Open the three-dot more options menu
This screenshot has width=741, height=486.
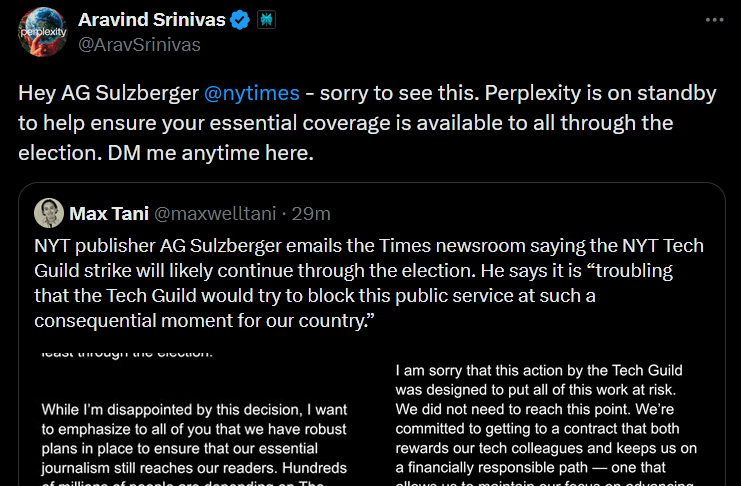point(713,20)
